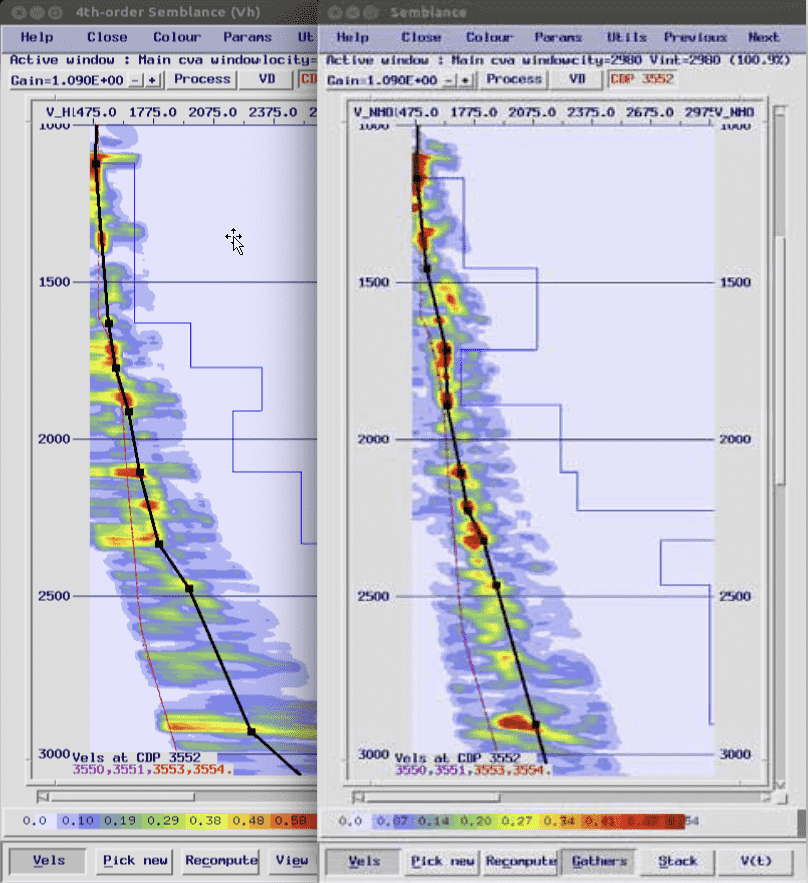Open Utils menu in right Semblance window

tap(627, 37)
